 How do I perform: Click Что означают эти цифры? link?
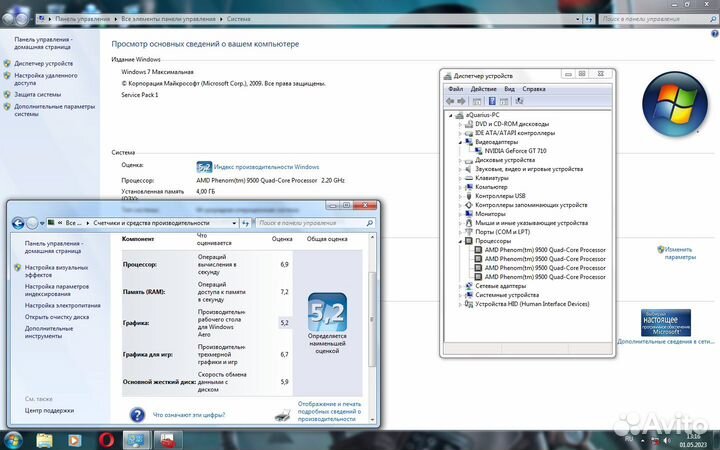pos(189,415)
